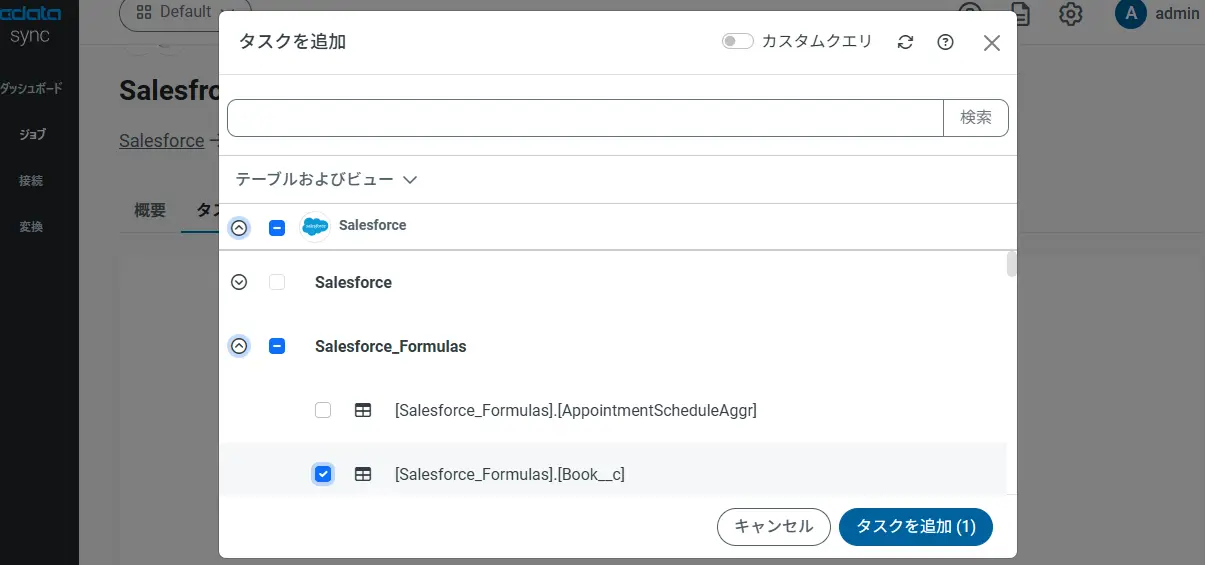
Task: Click the タスクを追加 (1) button
Action: coord(915,526)
